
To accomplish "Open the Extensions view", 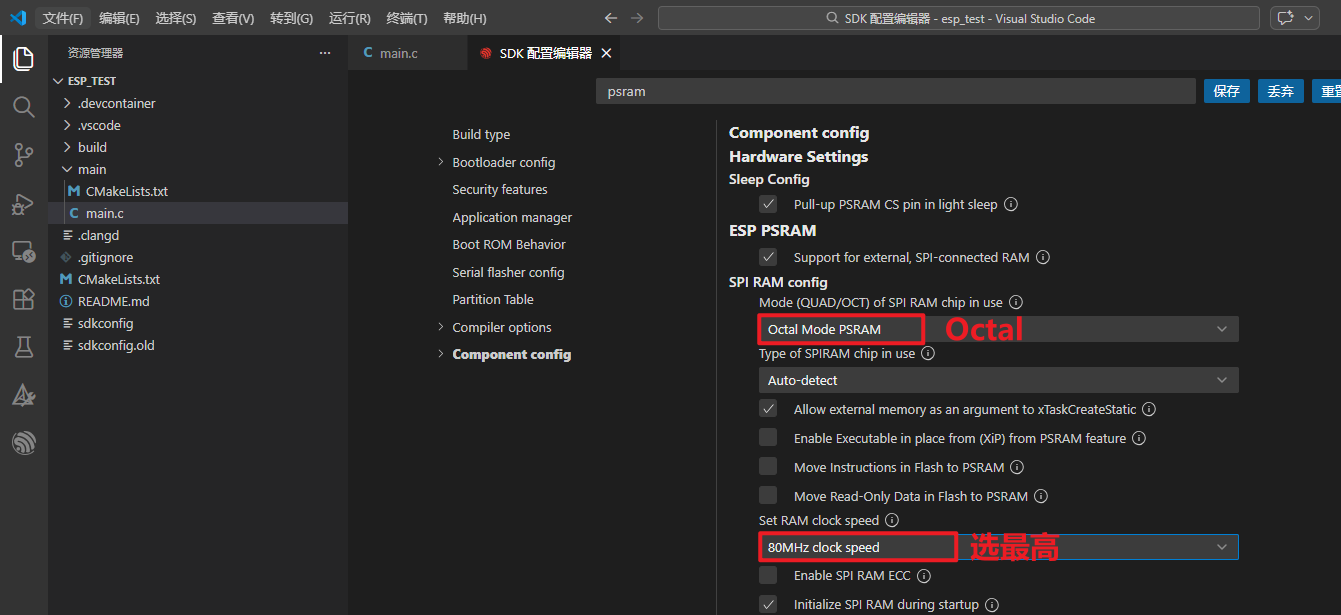I will 23,299.
